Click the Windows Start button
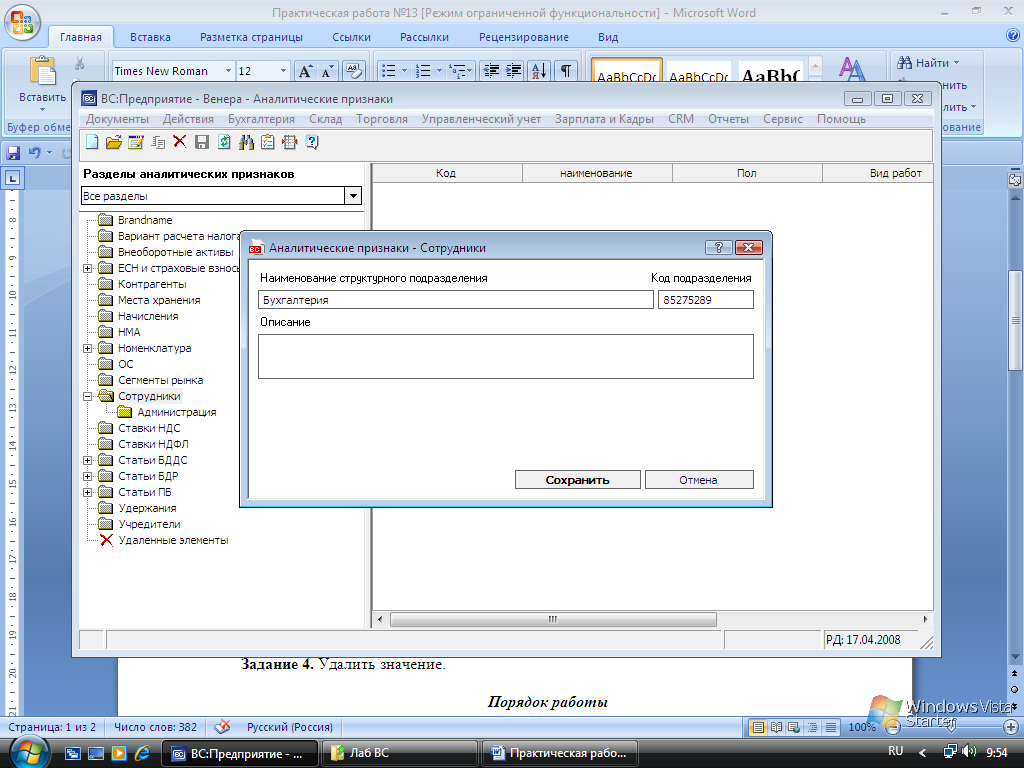This screenshot has width=1024, height=768. click(x=29, y=752)
